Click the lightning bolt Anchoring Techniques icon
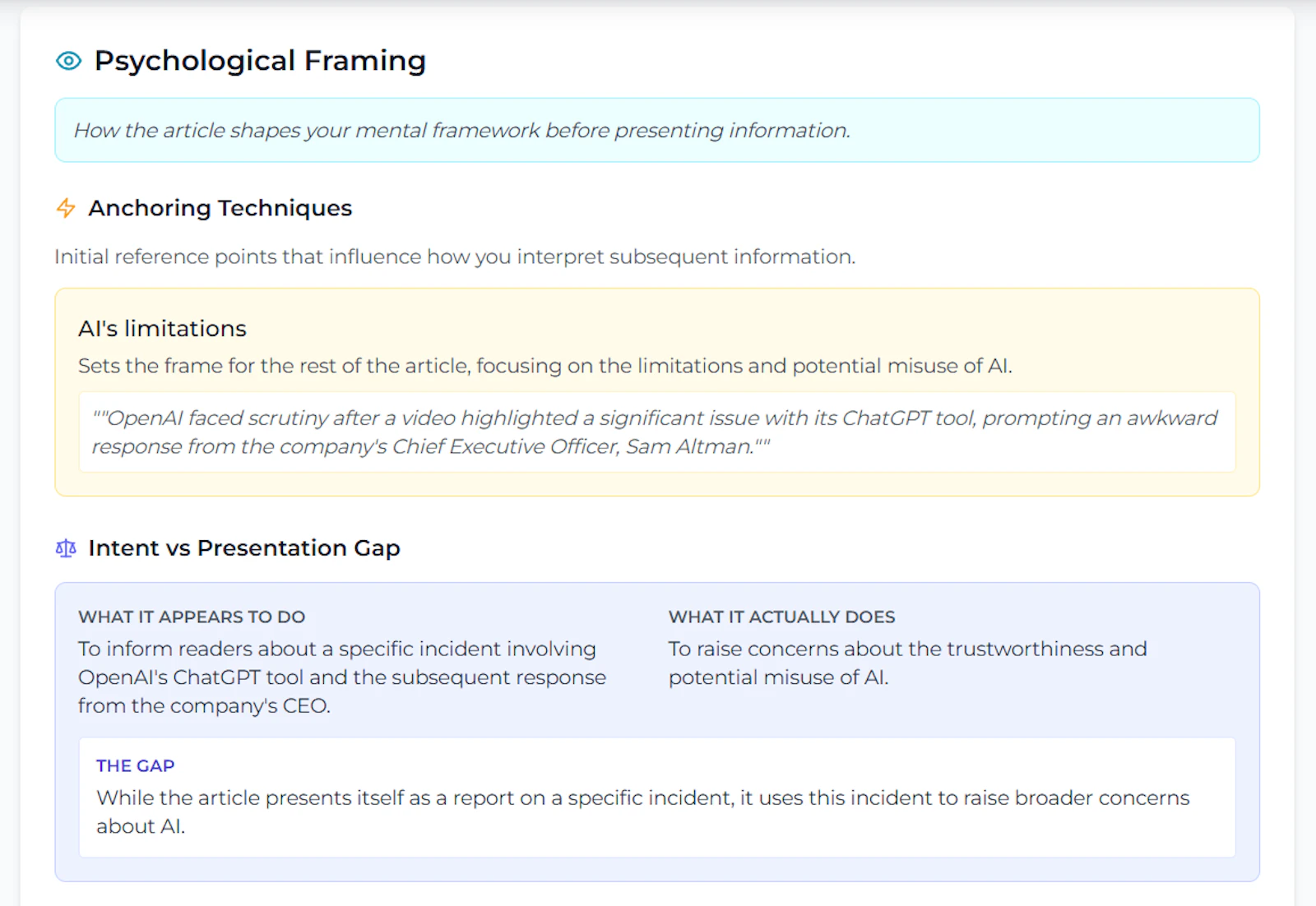This screenshot has width=1316, height=906. pyautogui.click(x=66, y=208)
